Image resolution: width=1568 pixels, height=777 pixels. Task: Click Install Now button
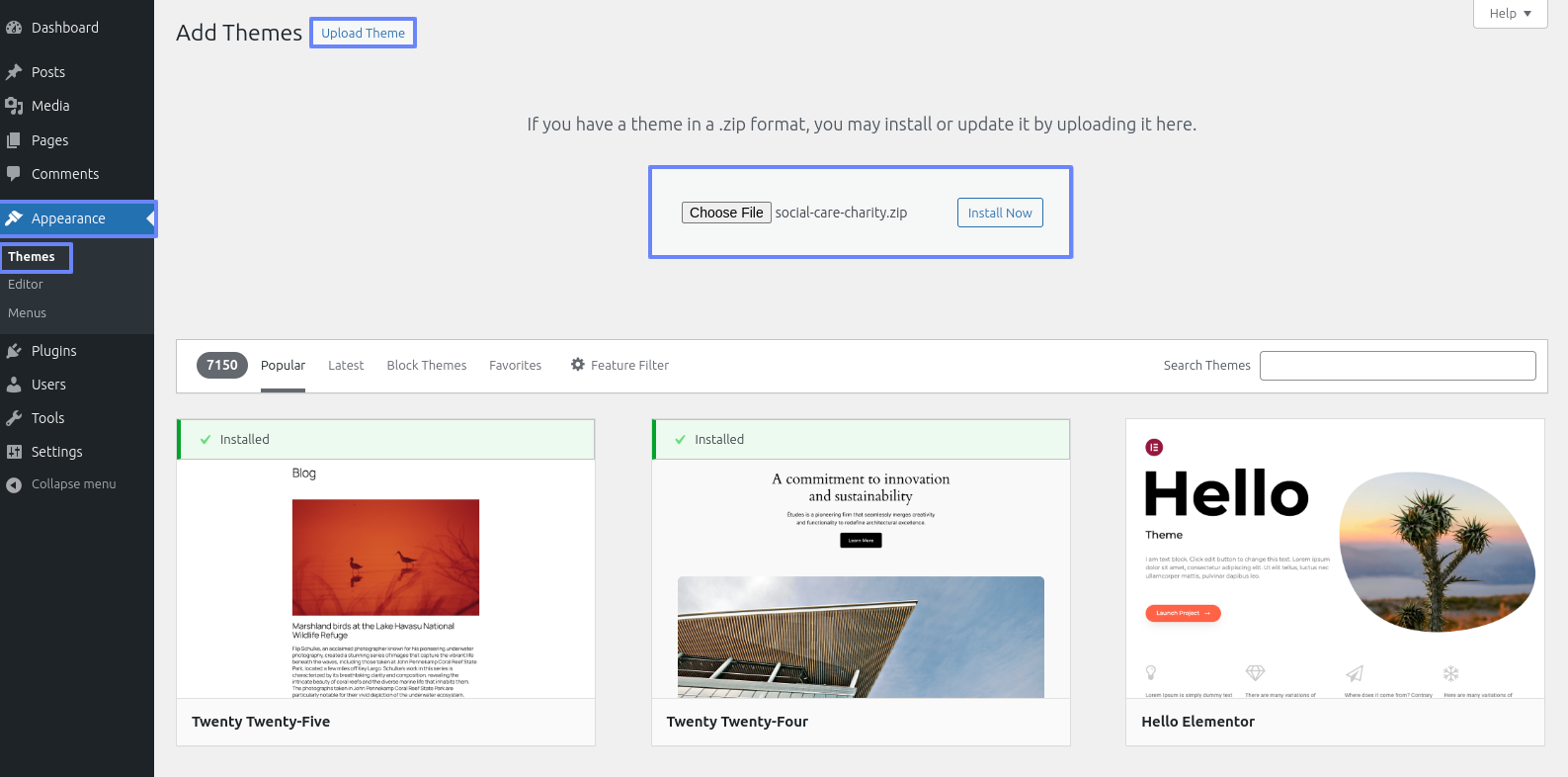pos(1000,213)
